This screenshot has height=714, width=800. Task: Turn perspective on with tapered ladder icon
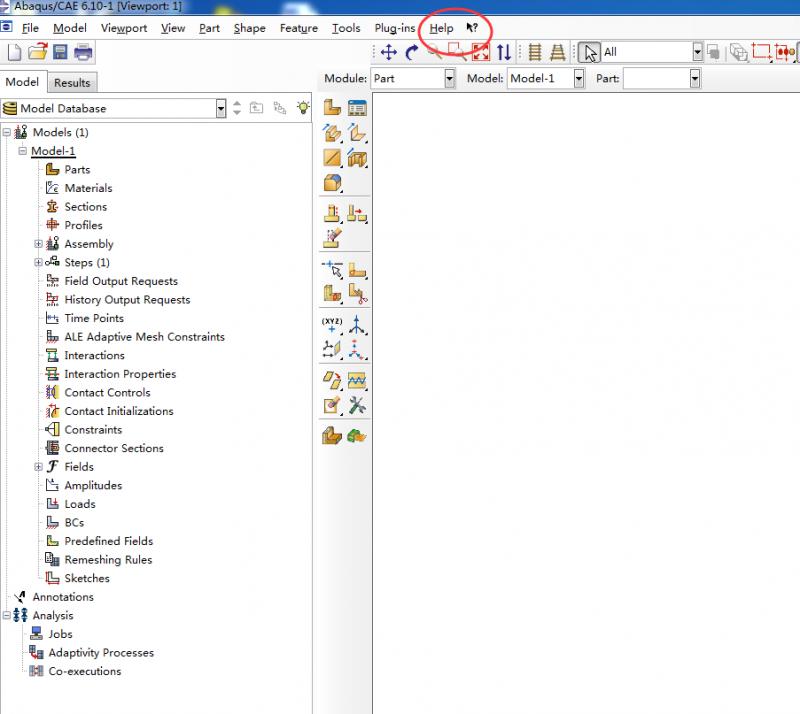(x=558, y=52)
